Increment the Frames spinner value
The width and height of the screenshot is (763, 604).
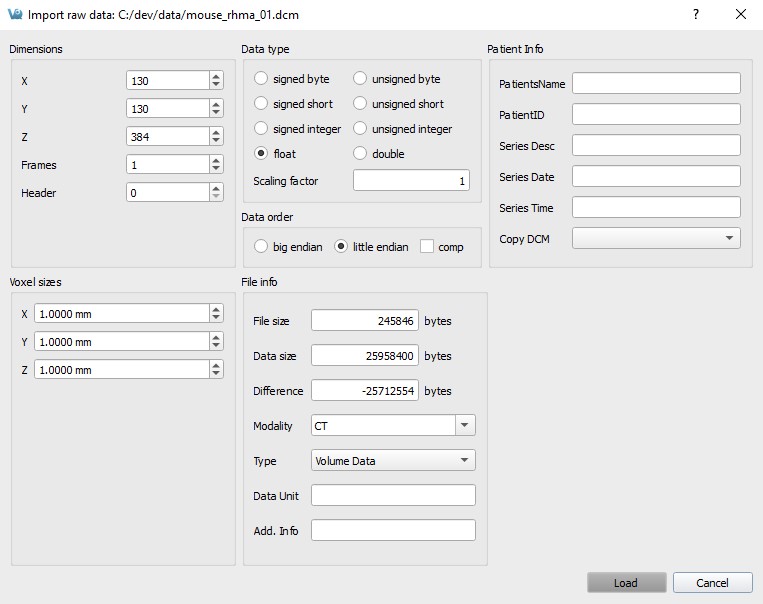pos(216,160)
